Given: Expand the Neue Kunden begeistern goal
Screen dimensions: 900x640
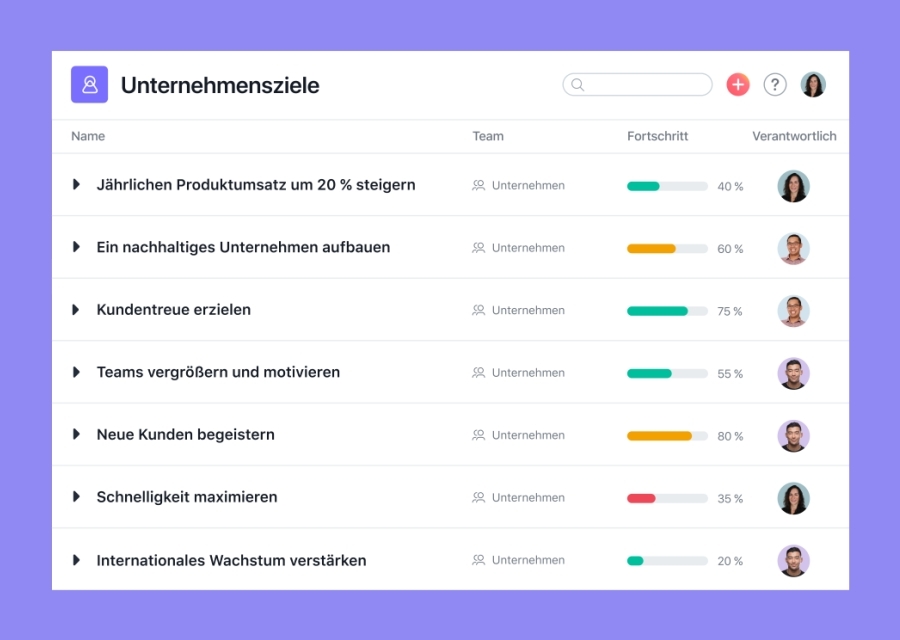Looking at the screenshot, I should [x=76, y=435].
